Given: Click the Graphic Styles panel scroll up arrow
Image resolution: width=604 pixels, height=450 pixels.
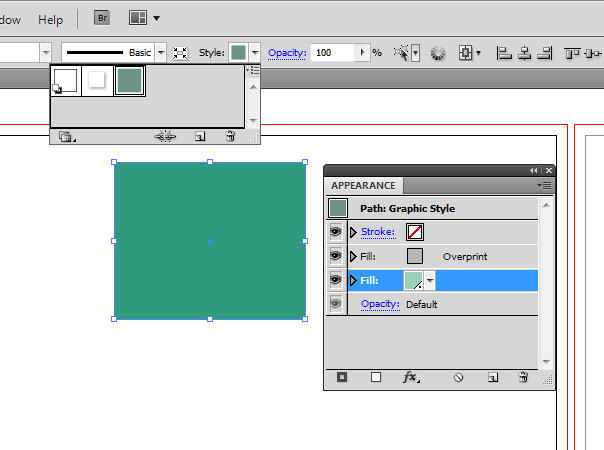Looking at the screenshot, I should click(253, 87).
